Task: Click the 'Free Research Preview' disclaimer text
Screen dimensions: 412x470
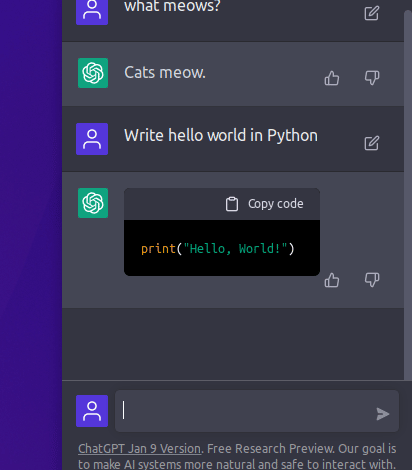Action: (270, 449)
